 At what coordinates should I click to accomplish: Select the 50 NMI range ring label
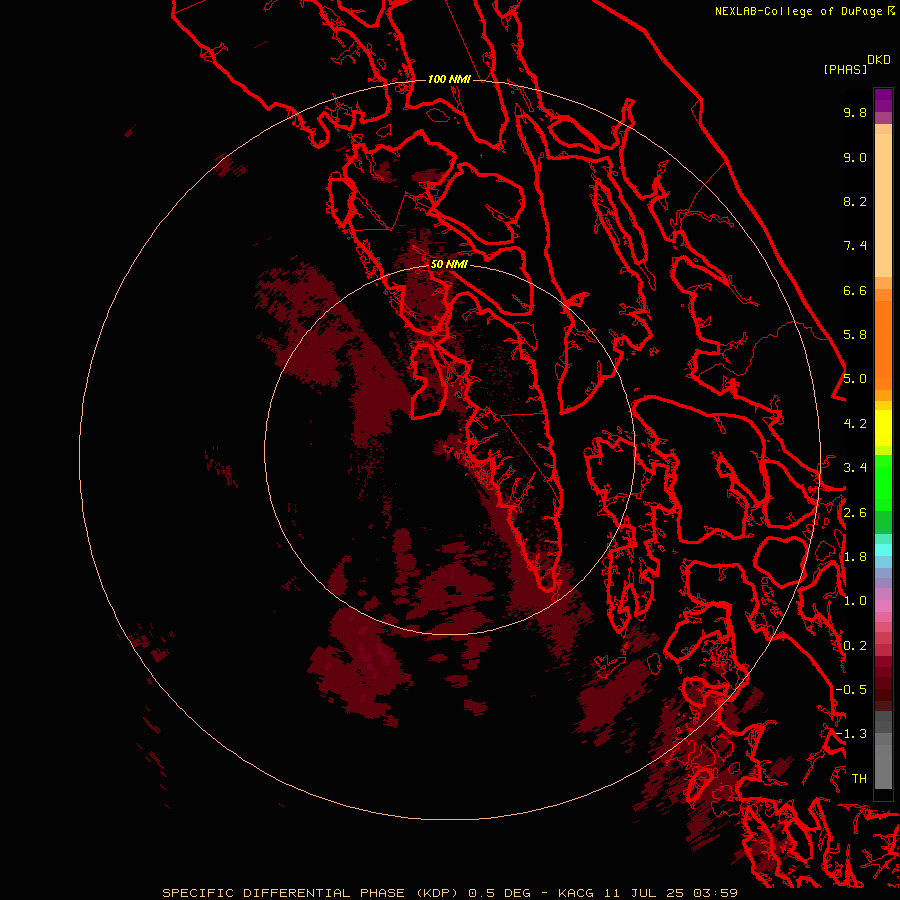click(449, 264)
